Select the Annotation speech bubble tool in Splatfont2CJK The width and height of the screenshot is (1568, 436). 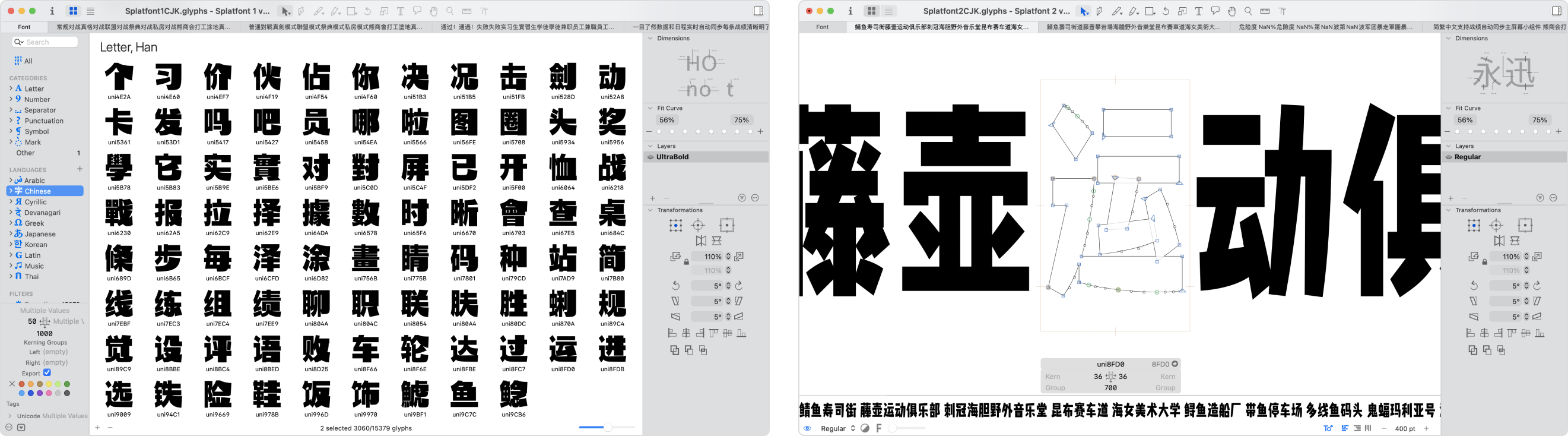click(1215, 11)
